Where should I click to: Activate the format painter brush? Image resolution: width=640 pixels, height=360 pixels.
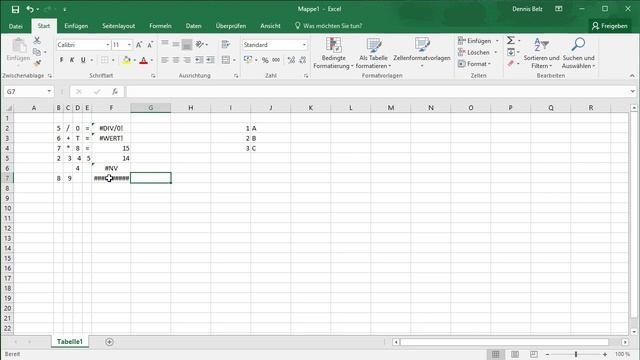[37, 63]
